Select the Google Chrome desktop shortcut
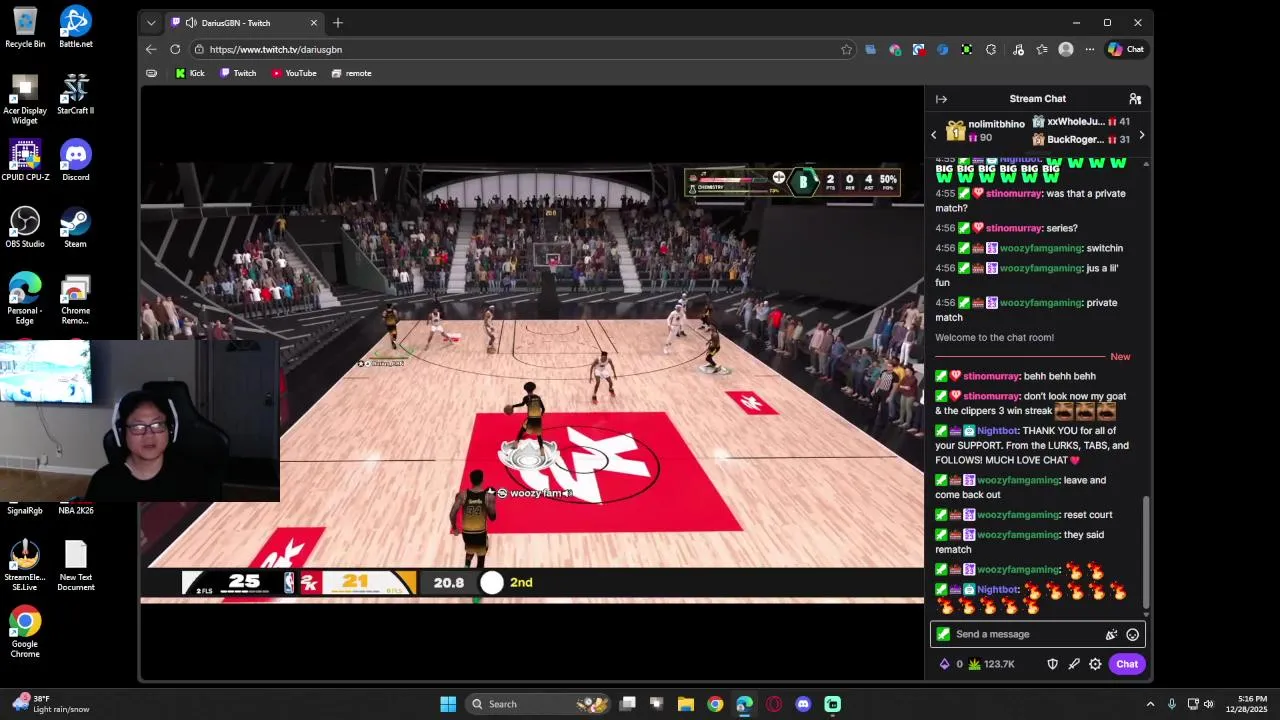 click(25, 632)
